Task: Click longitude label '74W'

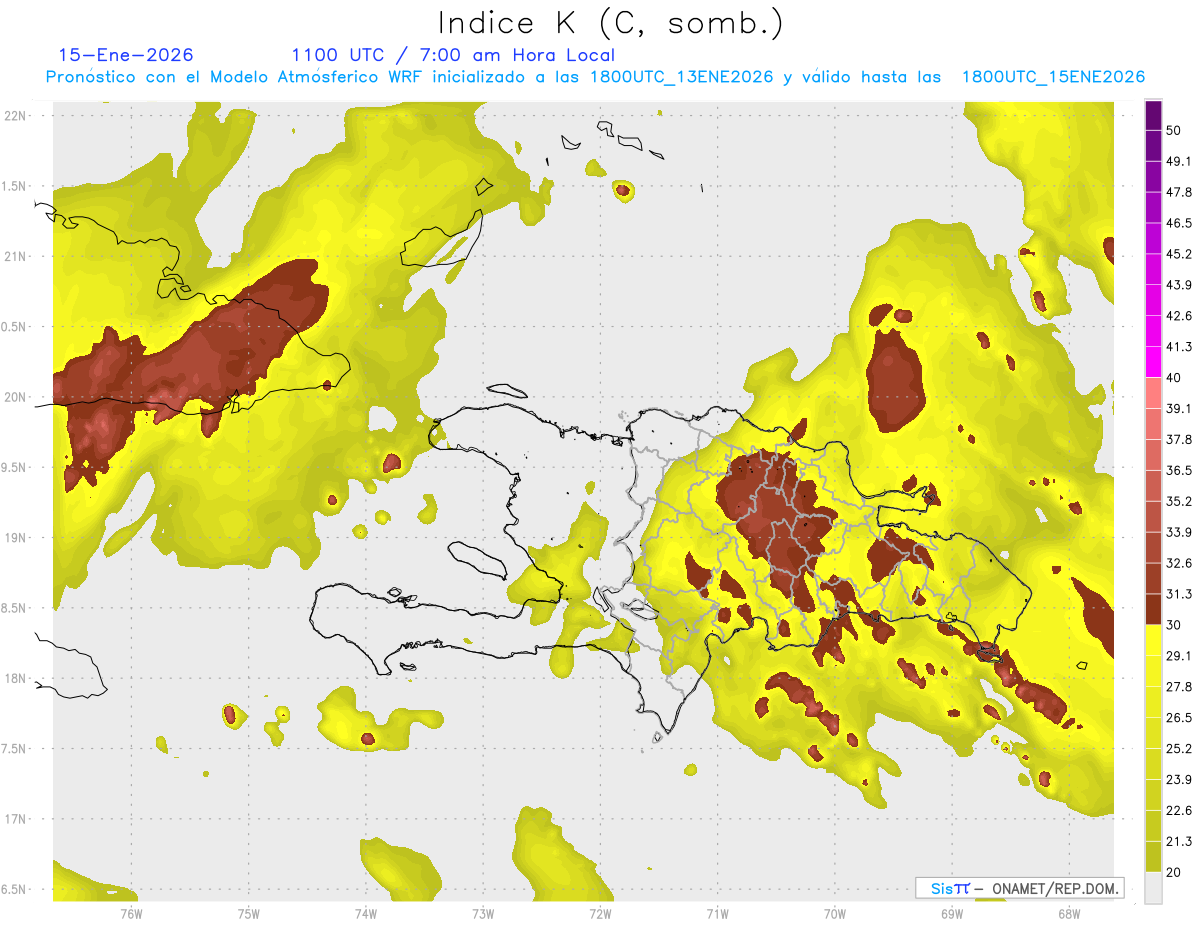Action: pos(366,913)
